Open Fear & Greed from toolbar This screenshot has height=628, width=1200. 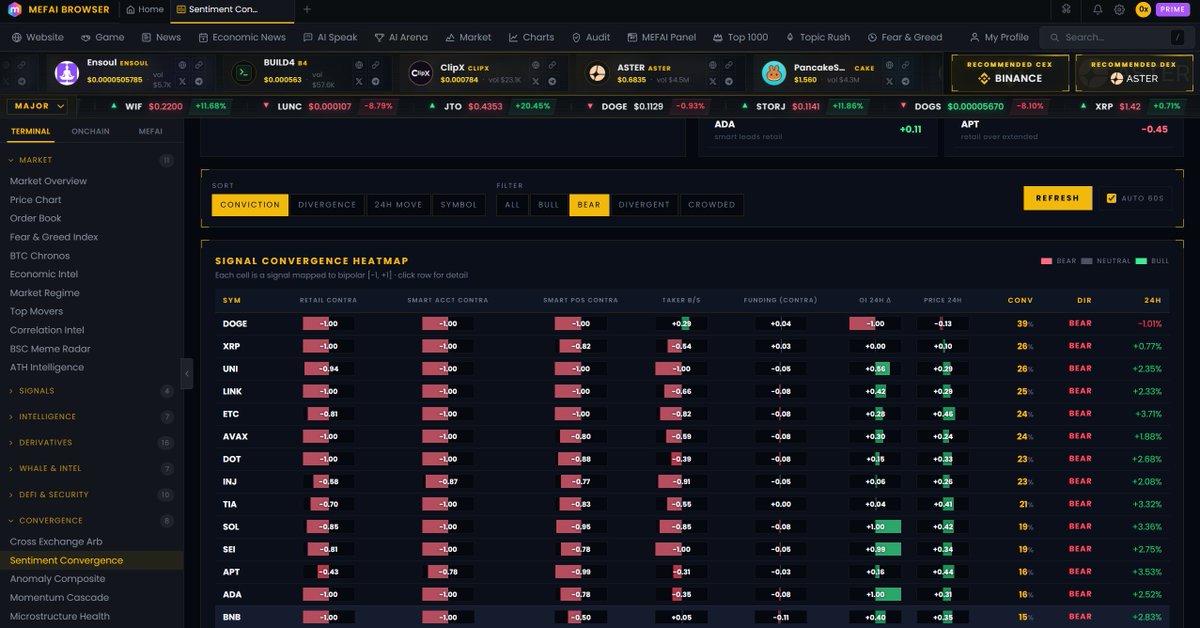pos(903,37)
